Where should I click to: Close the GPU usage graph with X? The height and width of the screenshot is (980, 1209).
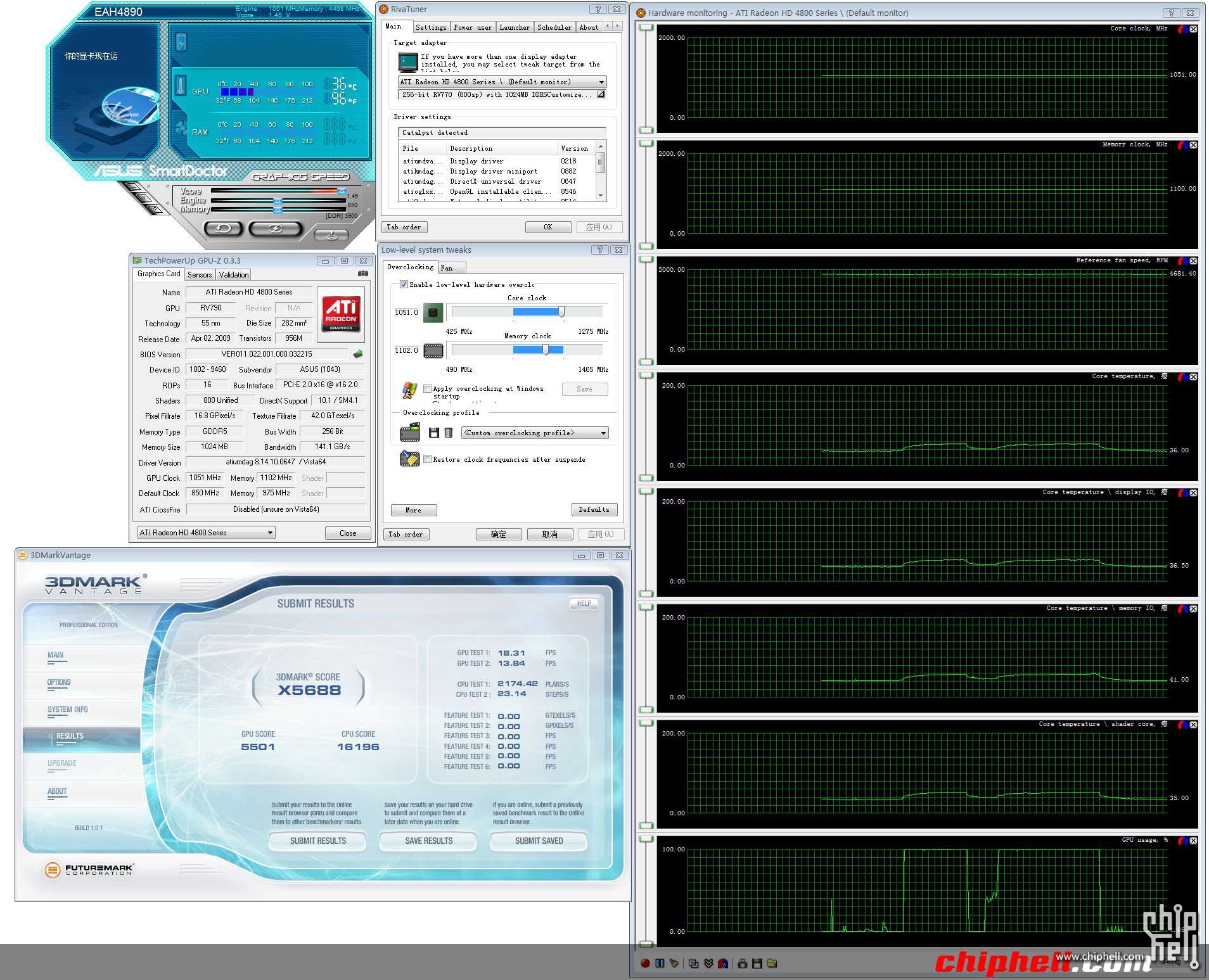pyautogui.click(x=1193, y=841)
